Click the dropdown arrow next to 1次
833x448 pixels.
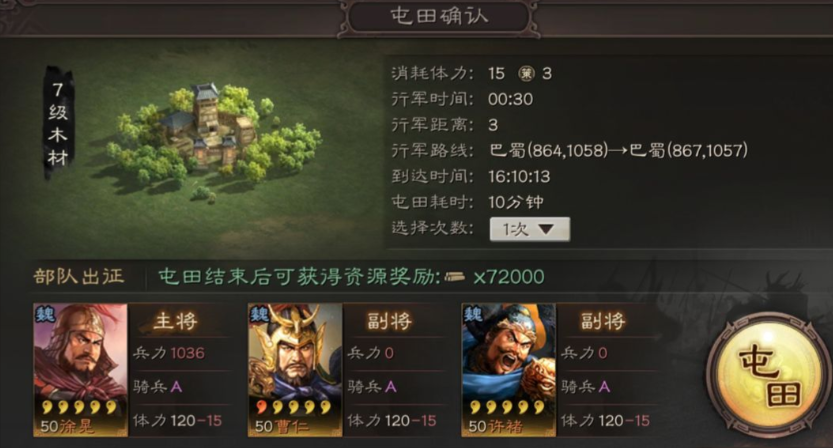click(546, 229)
